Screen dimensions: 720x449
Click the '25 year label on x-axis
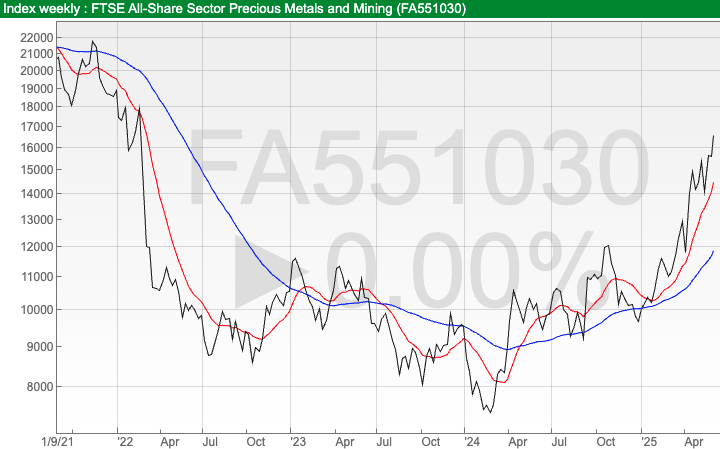click(x=649, y=442)
